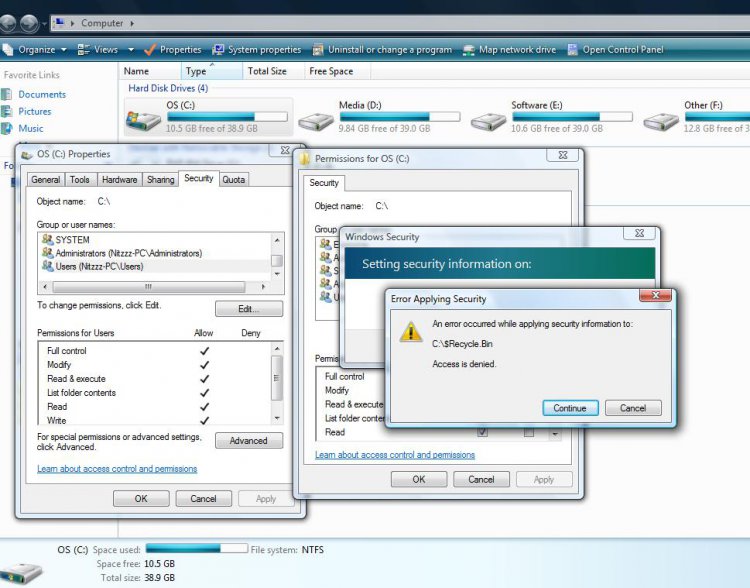Viewport: 750px width, 588px height.
Task: Switch to the Quota tab
Action: 233,179
